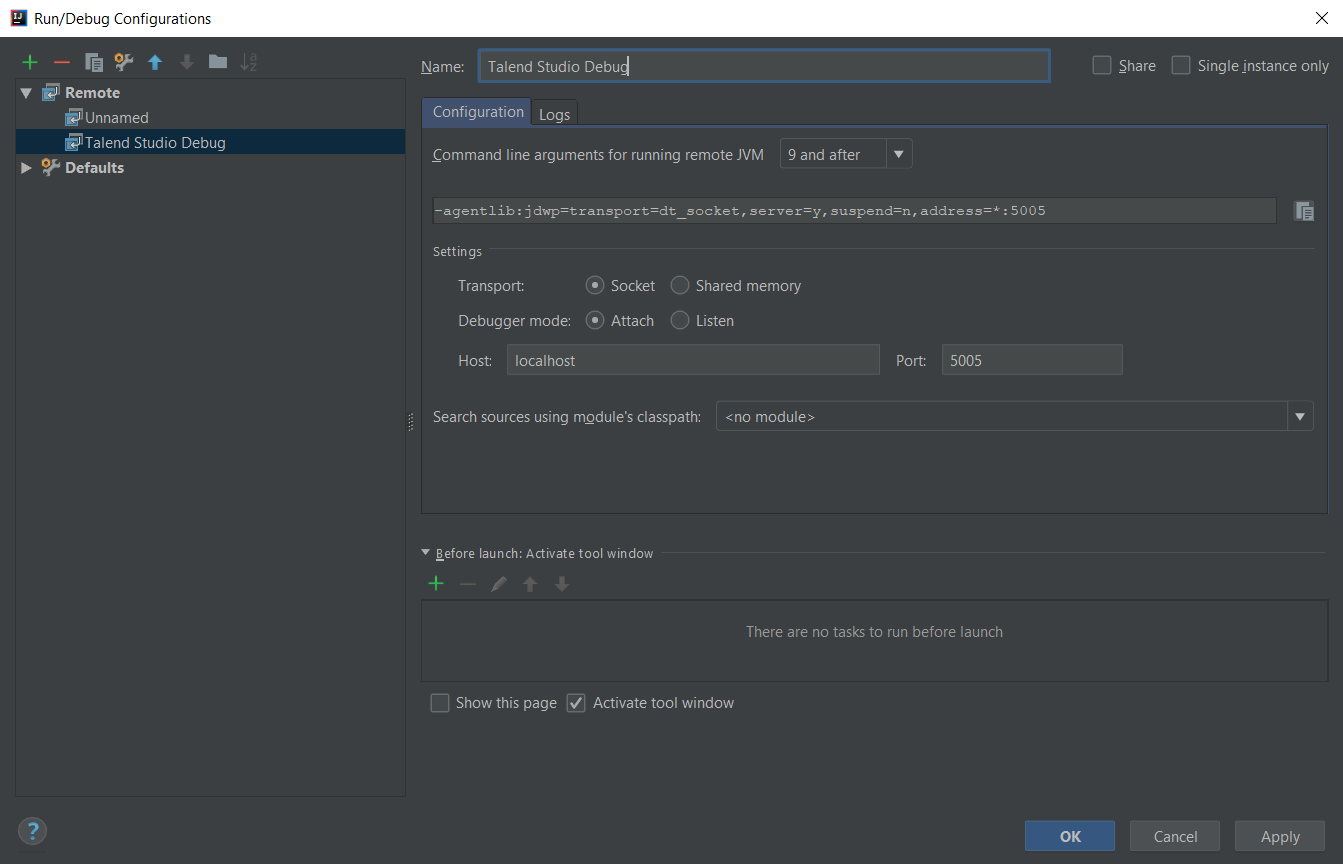
Task: Open the help button
Action: tap(32, 831)
